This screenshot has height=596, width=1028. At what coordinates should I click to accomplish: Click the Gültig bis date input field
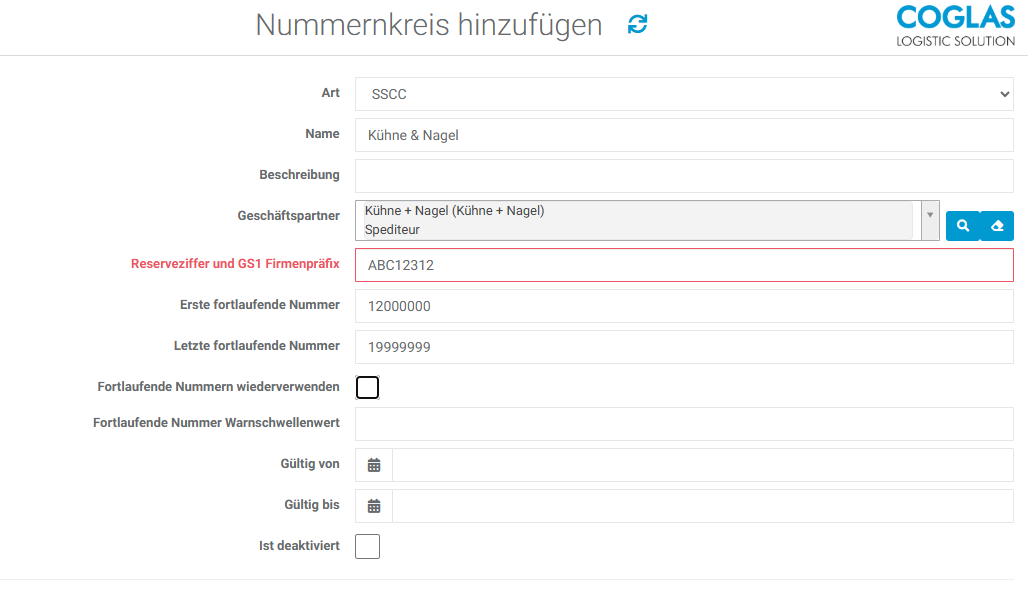click(703, 506)
